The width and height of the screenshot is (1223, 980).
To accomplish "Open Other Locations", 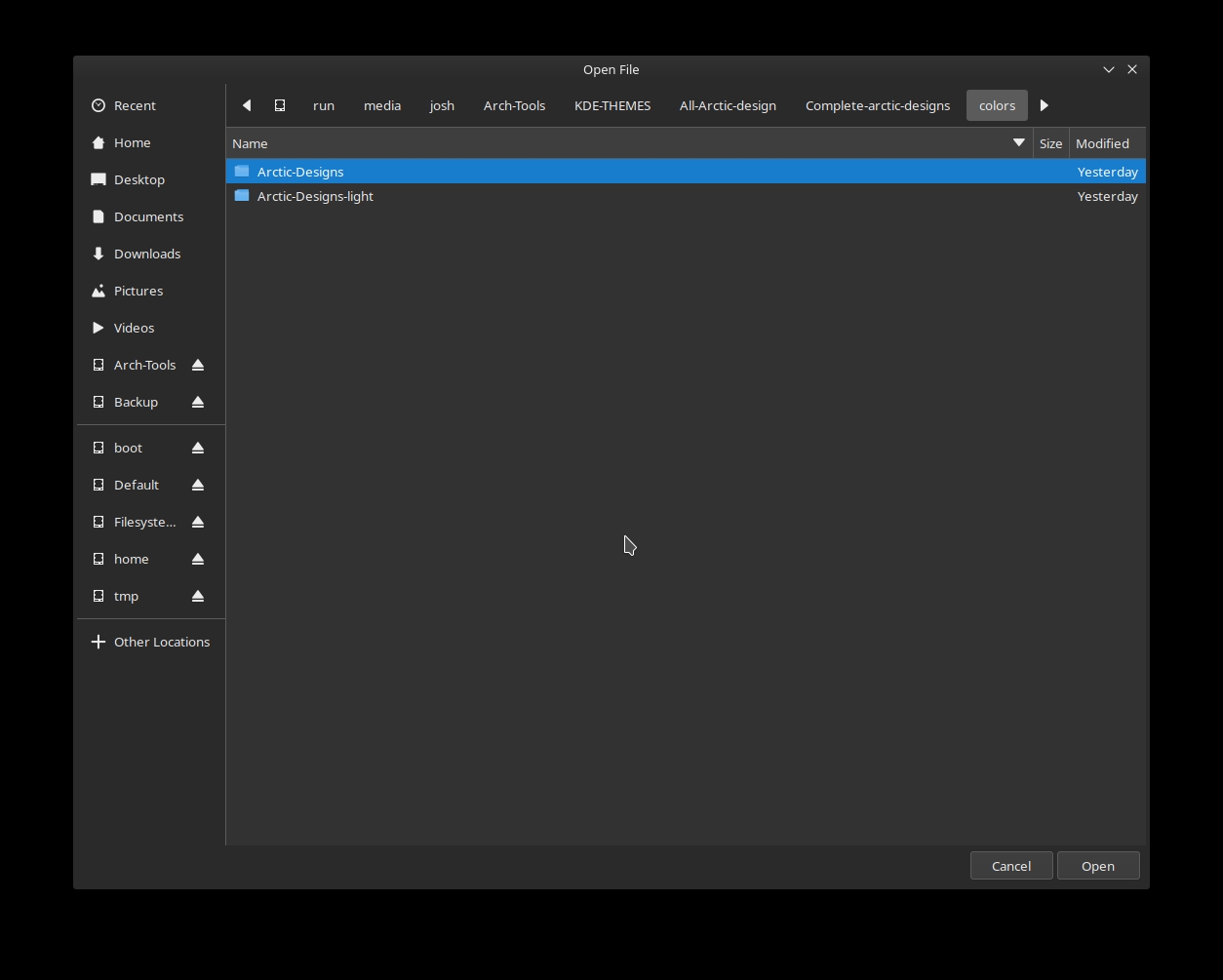I will 151,642.
